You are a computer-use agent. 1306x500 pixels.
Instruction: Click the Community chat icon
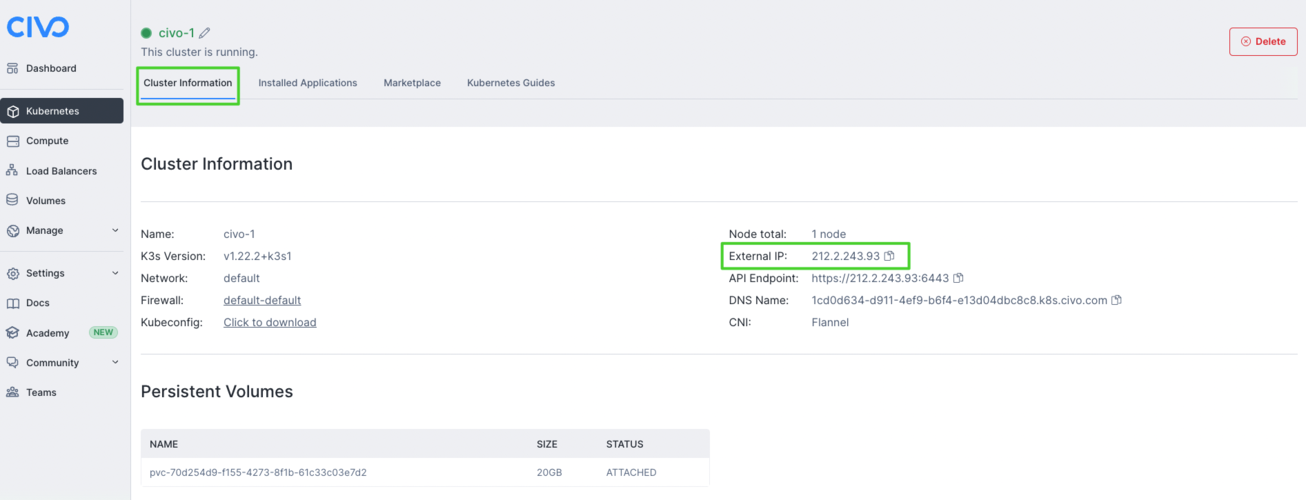pyautogui.click(x=13, y=363)
